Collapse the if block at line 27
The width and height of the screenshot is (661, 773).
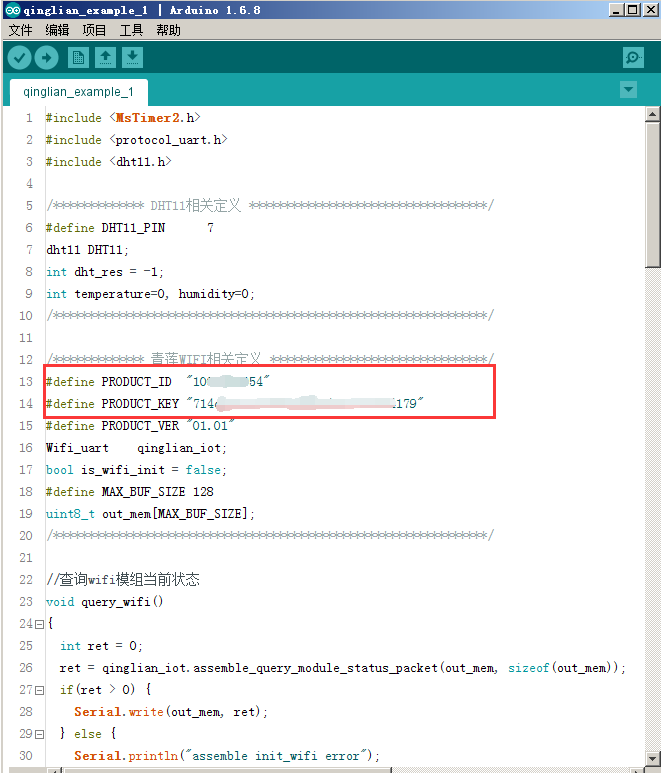coord(39,690)
